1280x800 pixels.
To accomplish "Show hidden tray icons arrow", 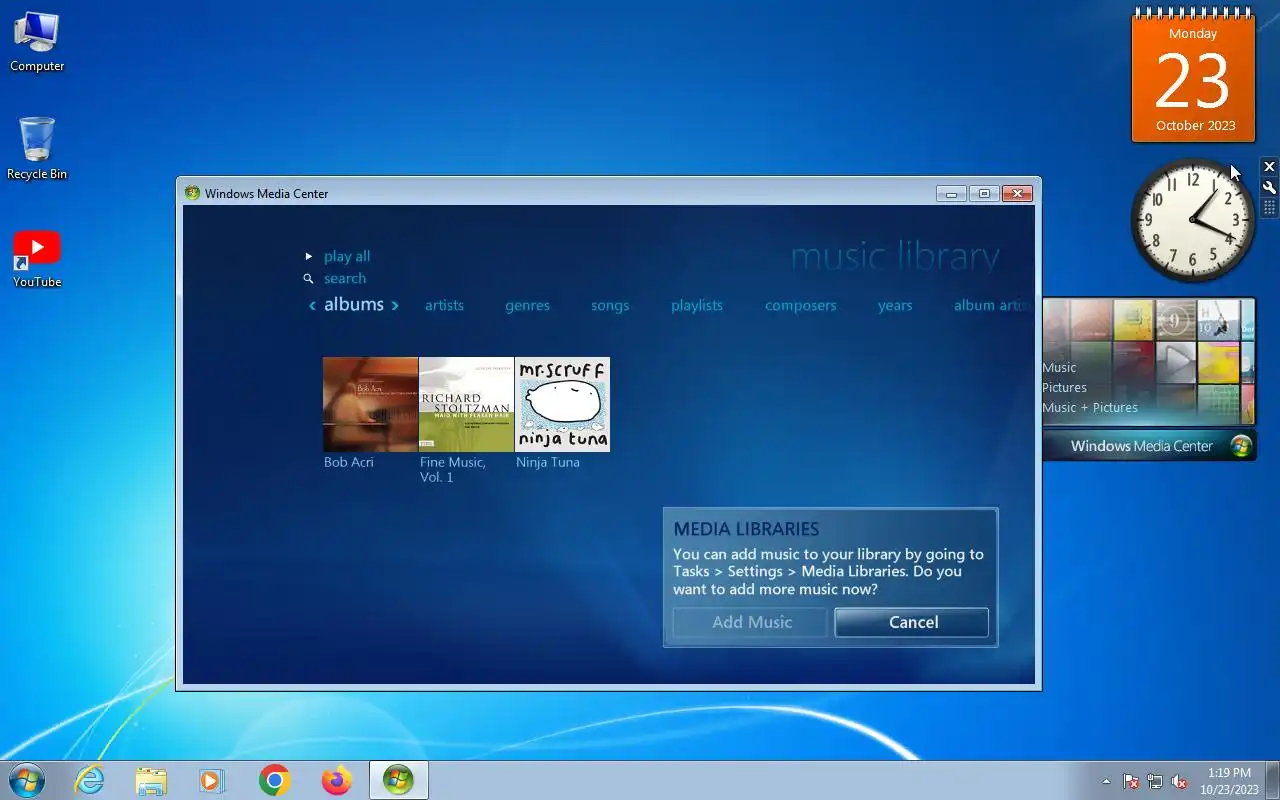I will coord(1106,781).
